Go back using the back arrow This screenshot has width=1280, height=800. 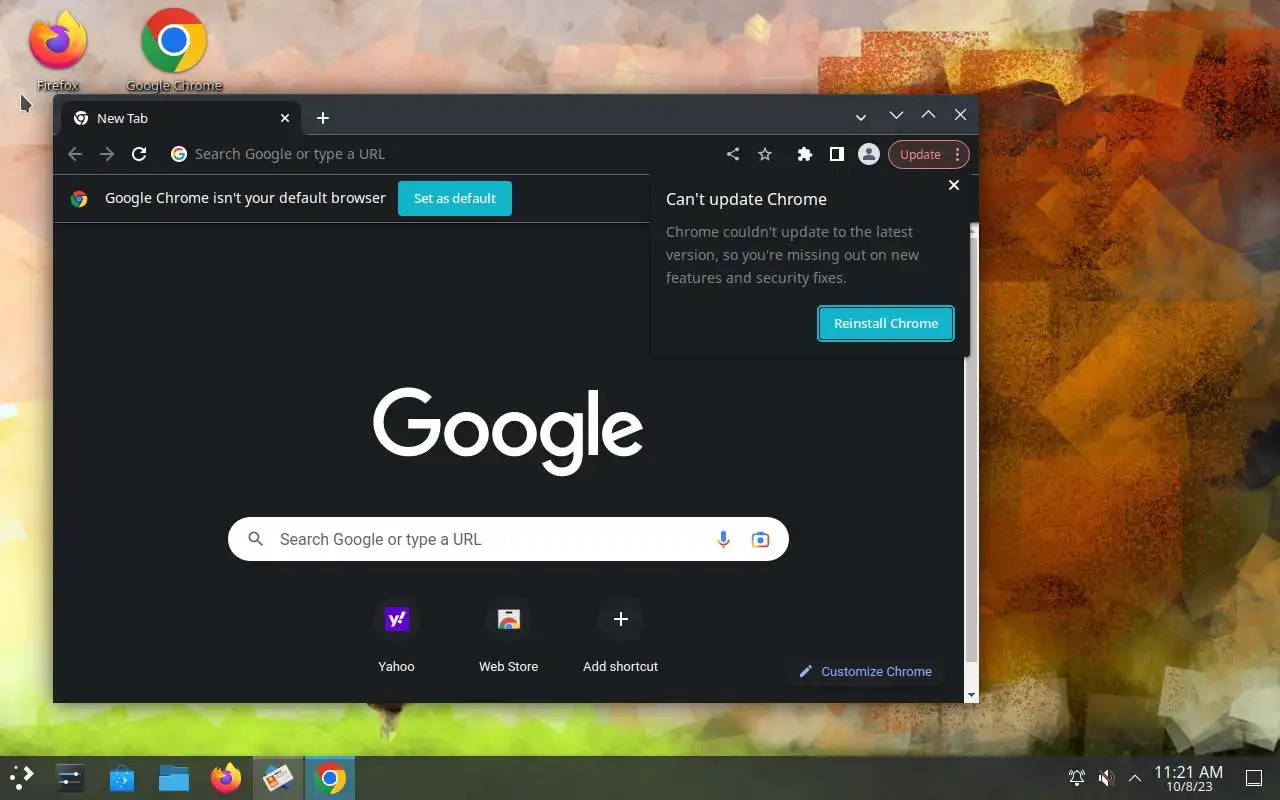coord(75,154)
